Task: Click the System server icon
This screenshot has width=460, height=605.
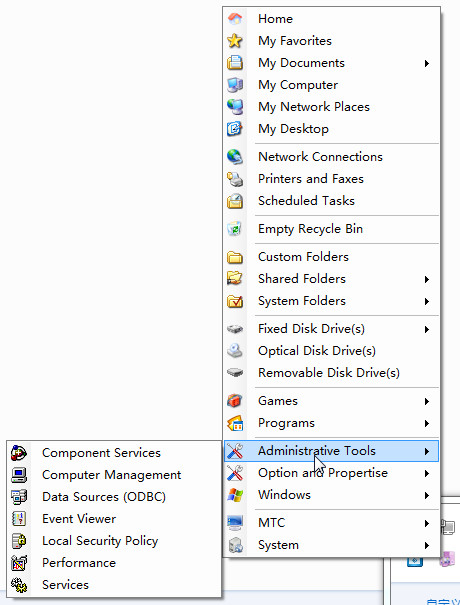Action: coord(235,545)
